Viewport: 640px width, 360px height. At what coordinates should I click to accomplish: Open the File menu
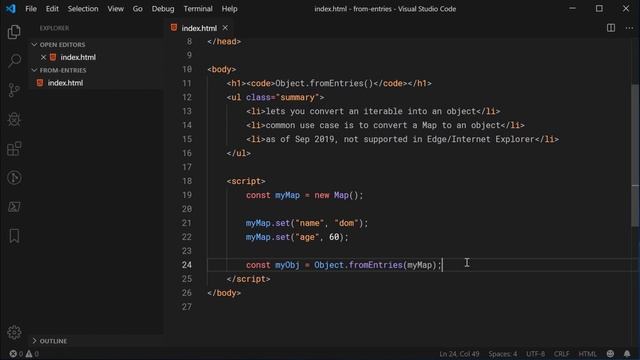point(31,9)
